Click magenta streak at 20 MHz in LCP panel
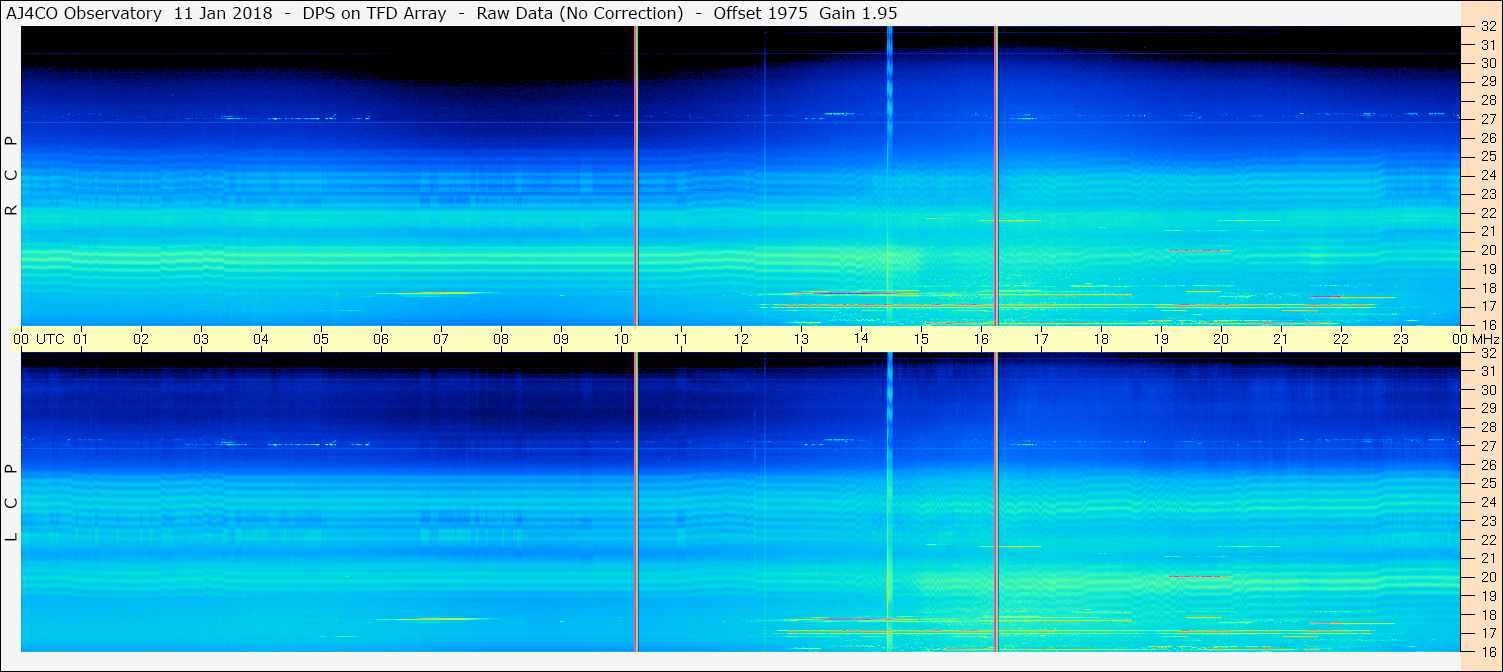1503x672 pixels. click(1199, 576)
